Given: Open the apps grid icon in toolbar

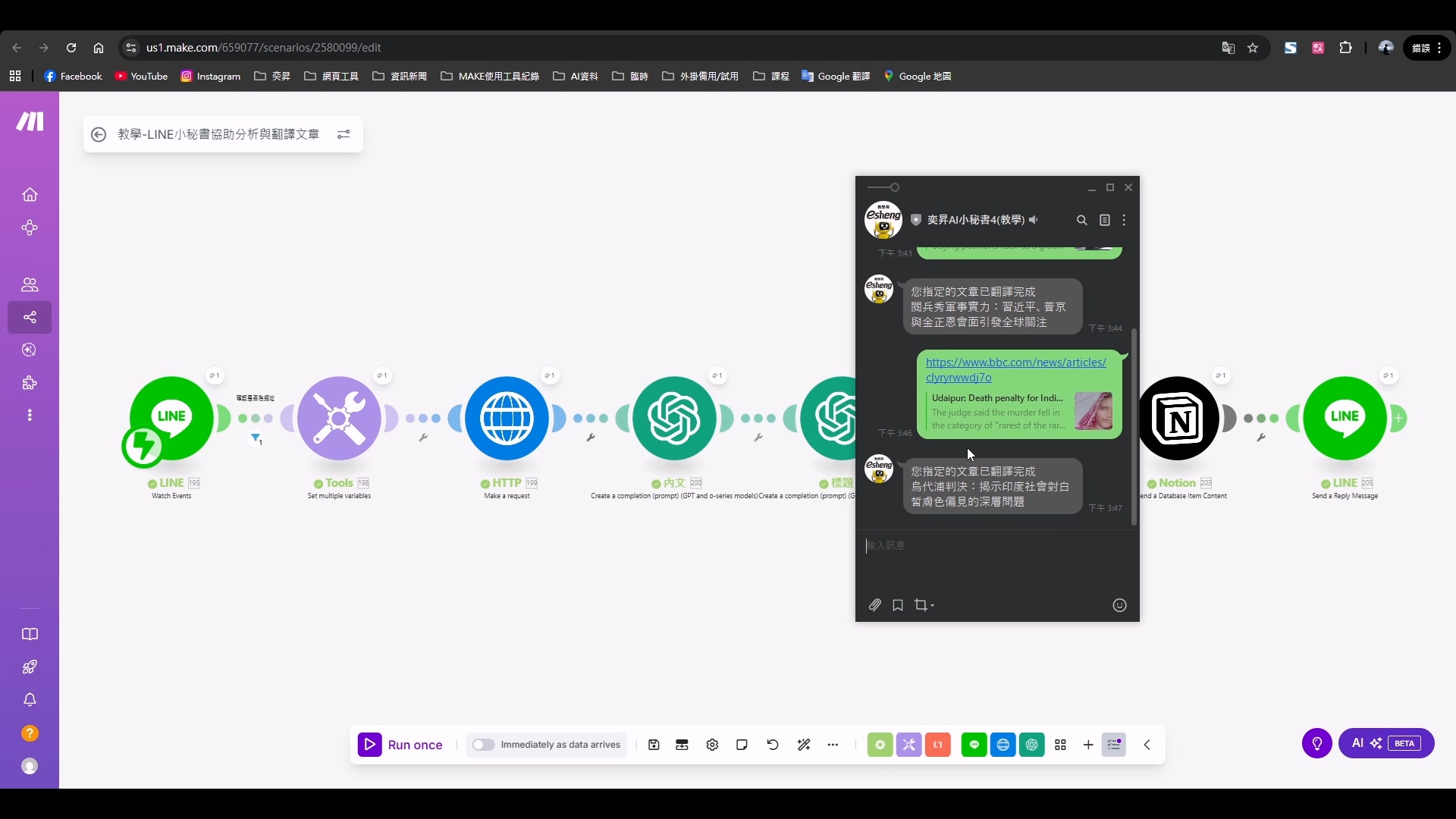Looking at the screenshot, I should [1060, 745].
